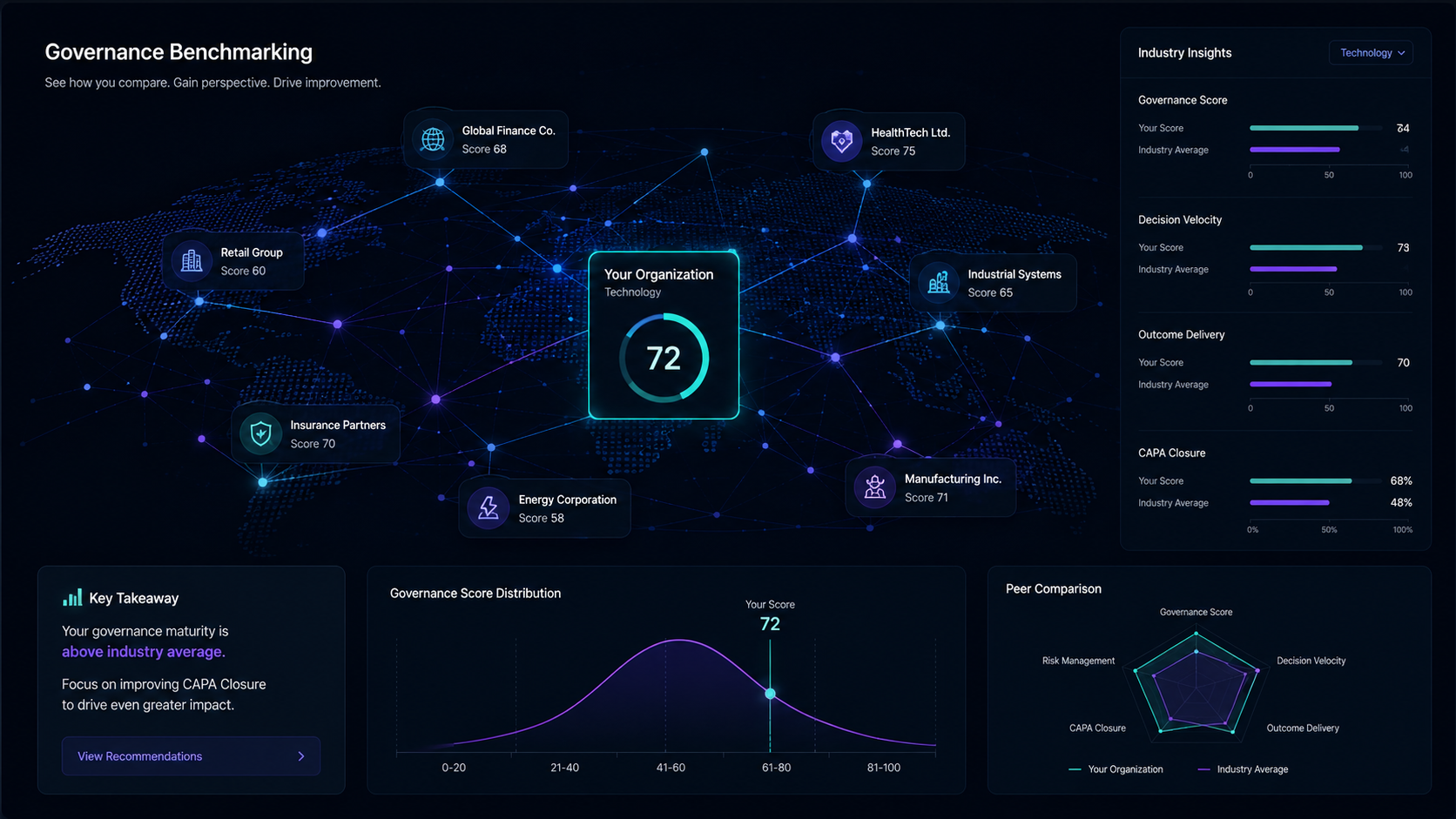Click the 'Retail Group' label
The width and height of the screenshot is (1456, 819).
(x=252, y=252)
